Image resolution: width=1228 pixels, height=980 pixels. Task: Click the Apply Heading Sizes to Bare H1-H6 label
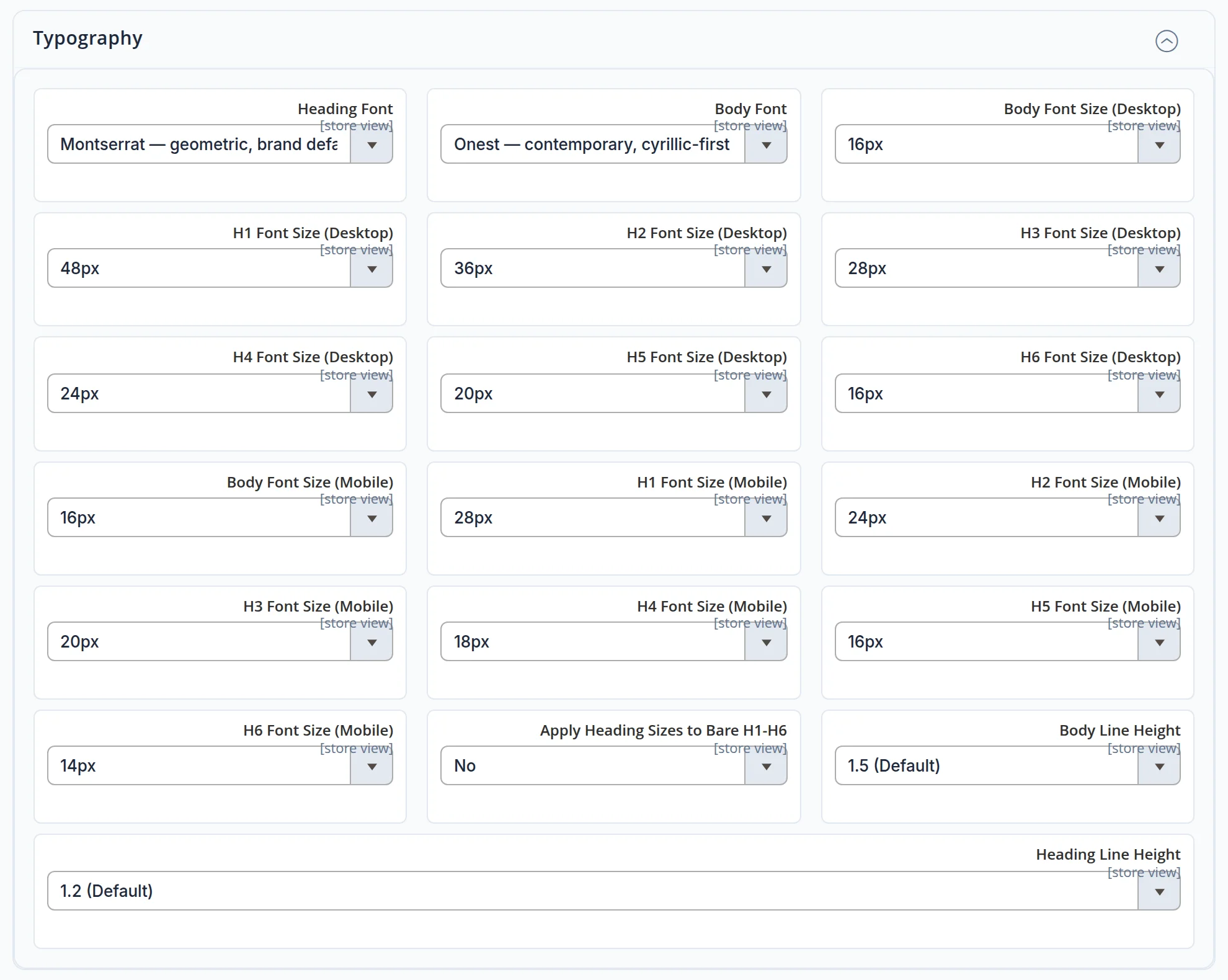pyautogui.click(x=663, y=731)
